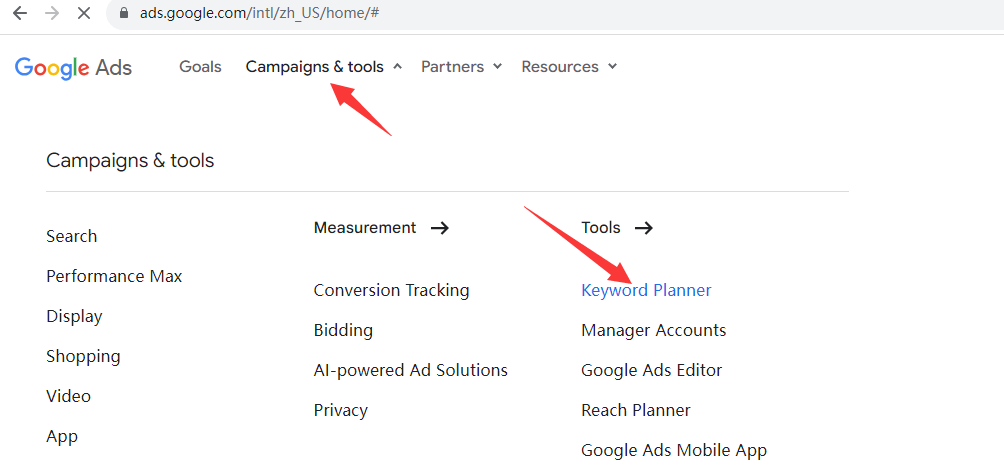Open Google Ads Editor link
The image size is (1004, 465).
(651, 370)
